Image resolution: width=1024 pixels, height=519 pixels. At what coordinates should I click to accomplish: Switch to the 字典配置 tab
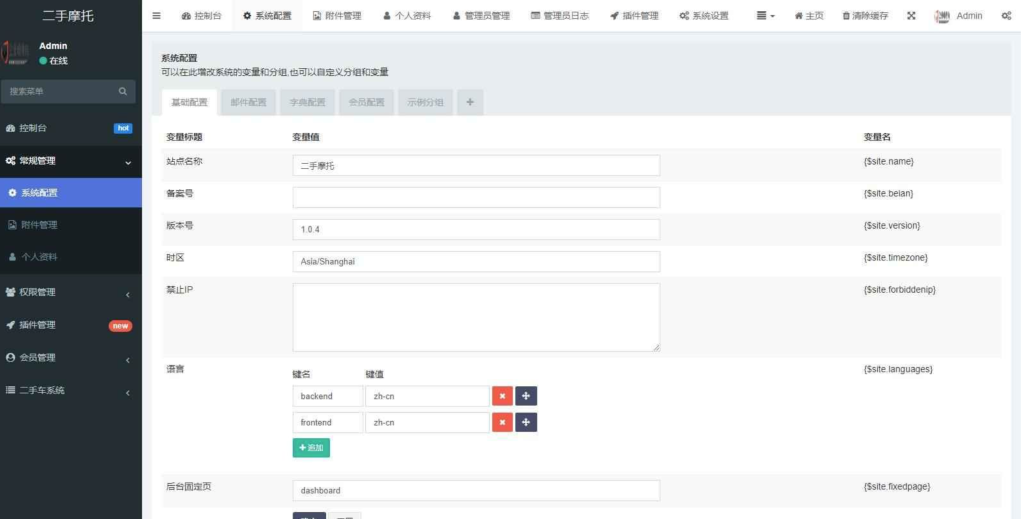coord(307,102)
